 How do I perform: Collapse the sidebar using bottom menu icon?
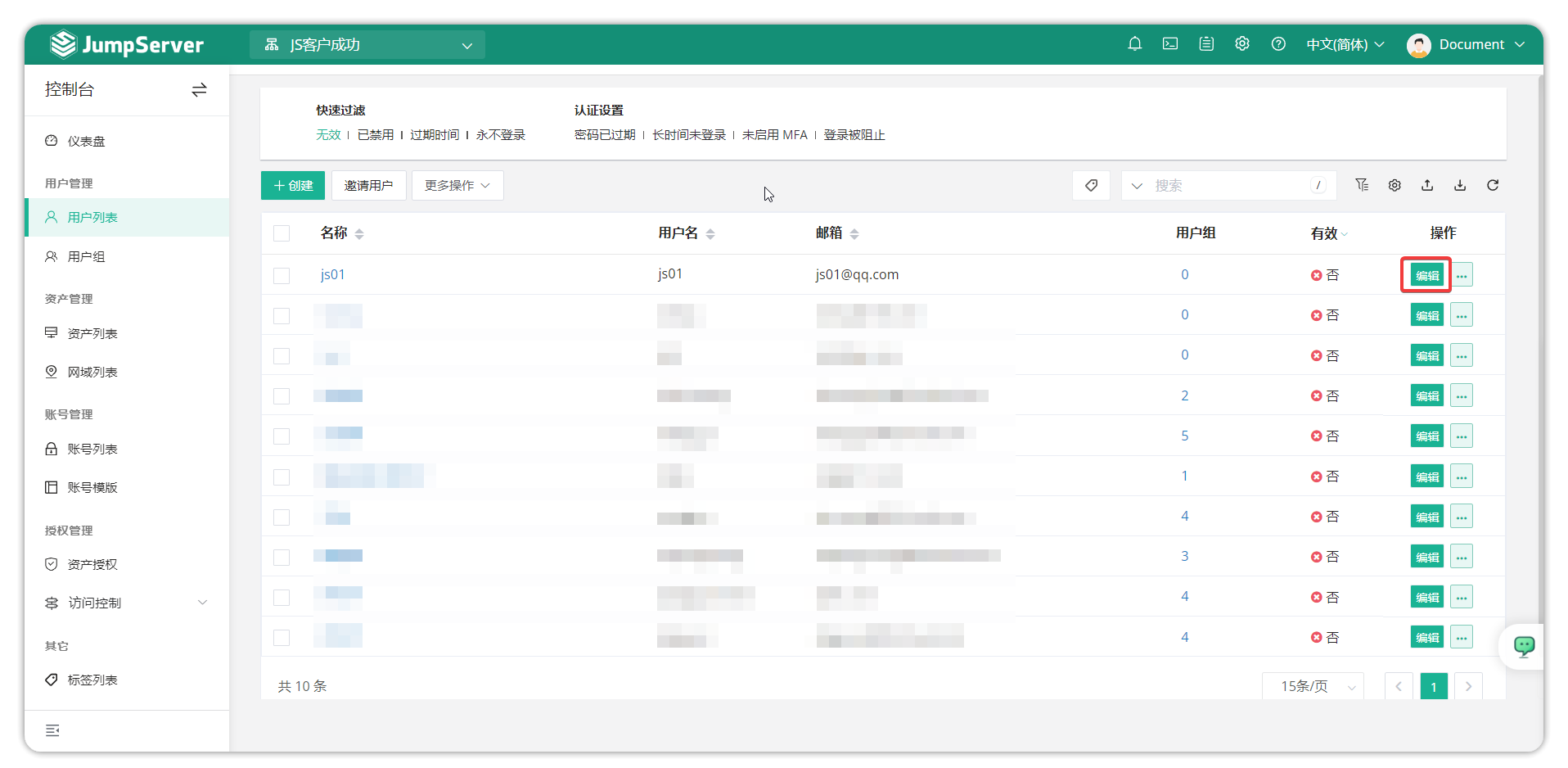52,730
